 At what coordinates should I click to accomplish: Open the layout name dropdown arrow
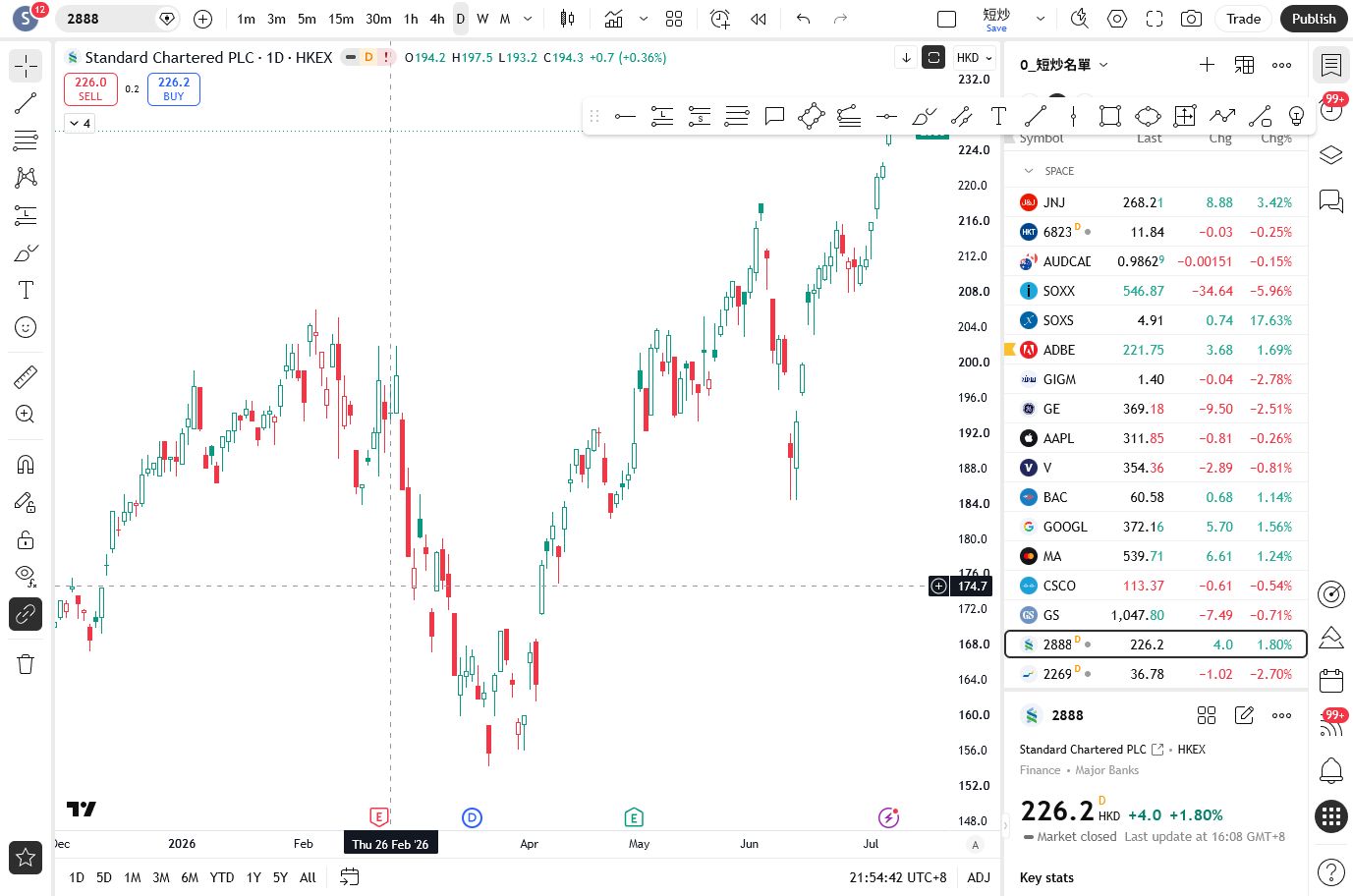pos(1041,19)
